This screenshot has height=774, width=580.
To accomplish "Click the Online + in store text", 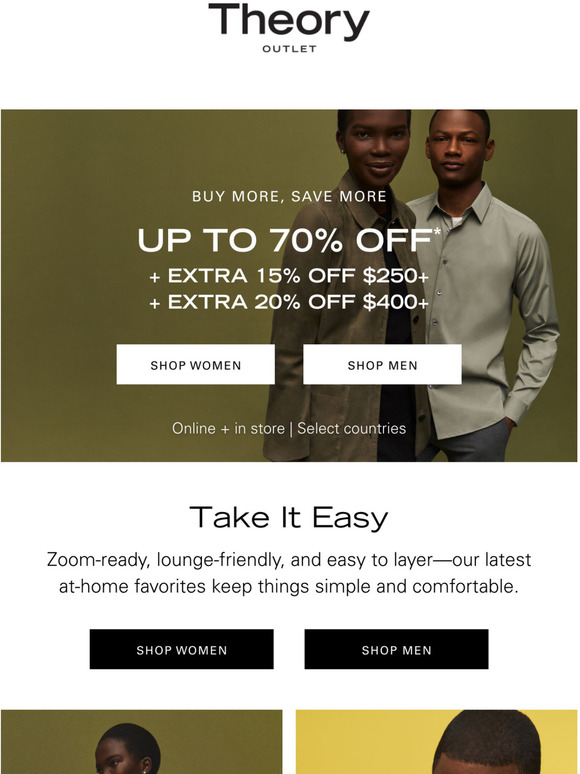I will tap(228, 428).
